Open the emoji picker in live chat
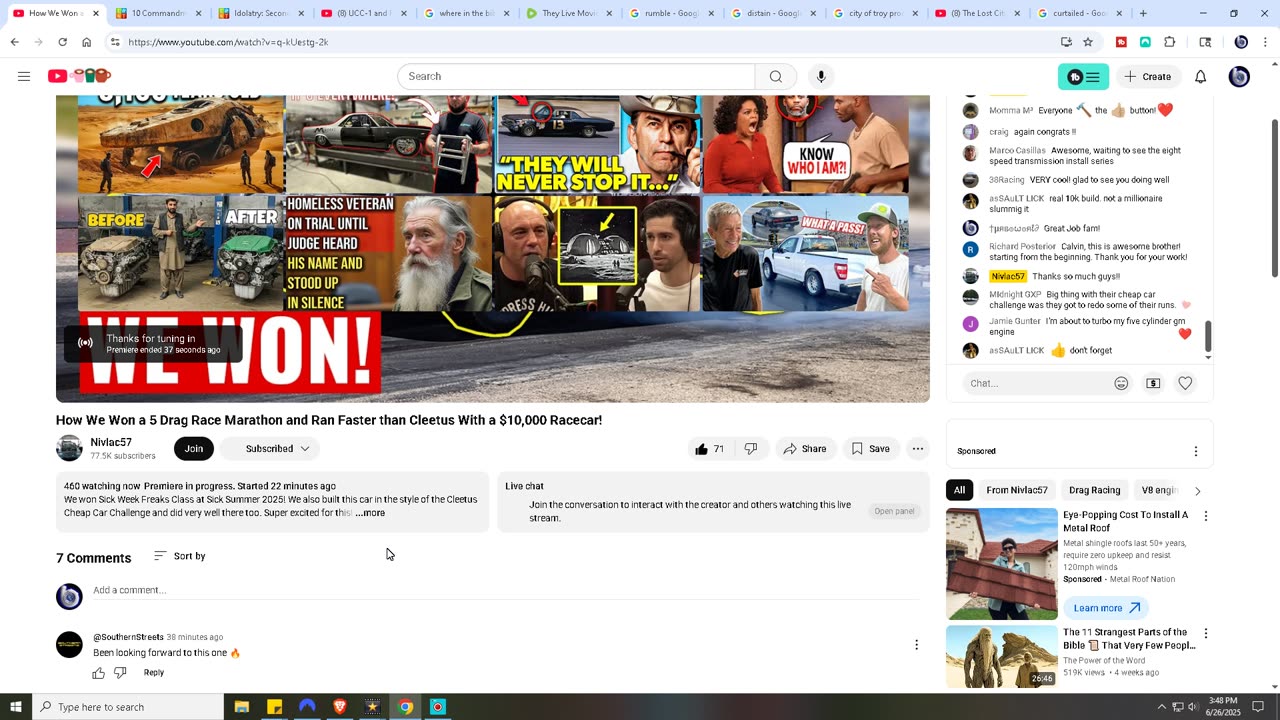 pyautogui.click(x=1121, y=383)
